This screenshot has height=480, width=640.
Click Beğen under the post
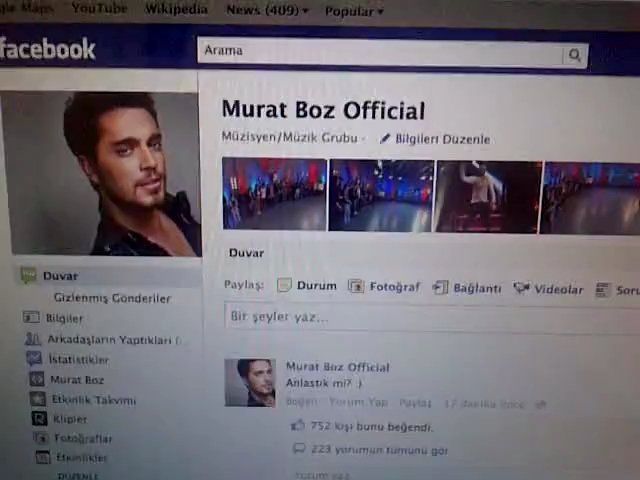301,402
